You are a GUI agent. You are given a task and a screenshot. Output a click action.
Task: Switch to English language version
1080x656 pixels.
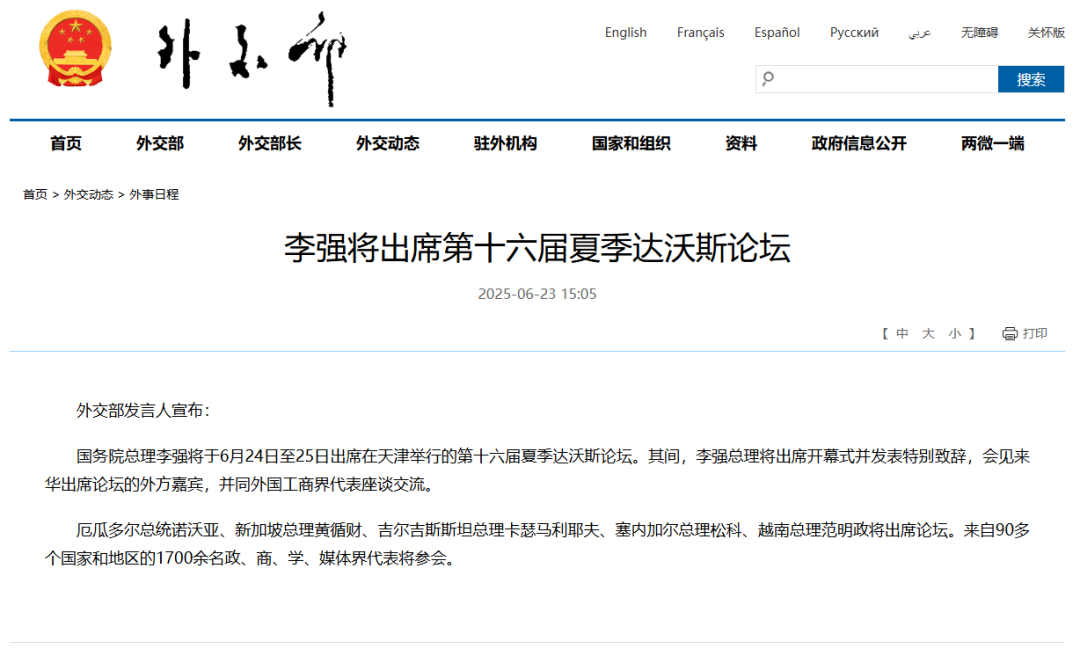[625, 32]
